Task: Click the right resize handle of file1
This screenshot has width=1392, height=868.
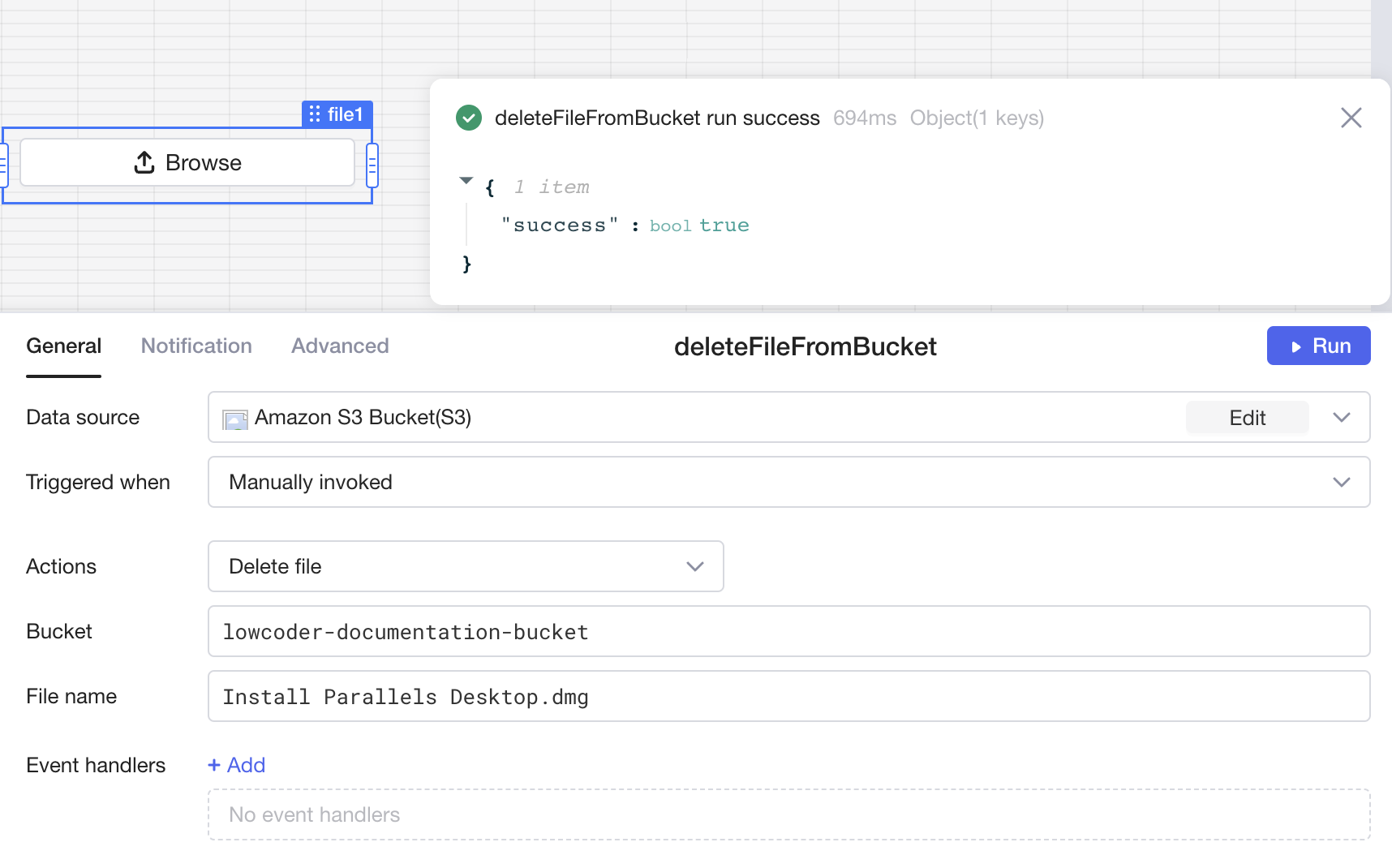Action: (372, 165)
